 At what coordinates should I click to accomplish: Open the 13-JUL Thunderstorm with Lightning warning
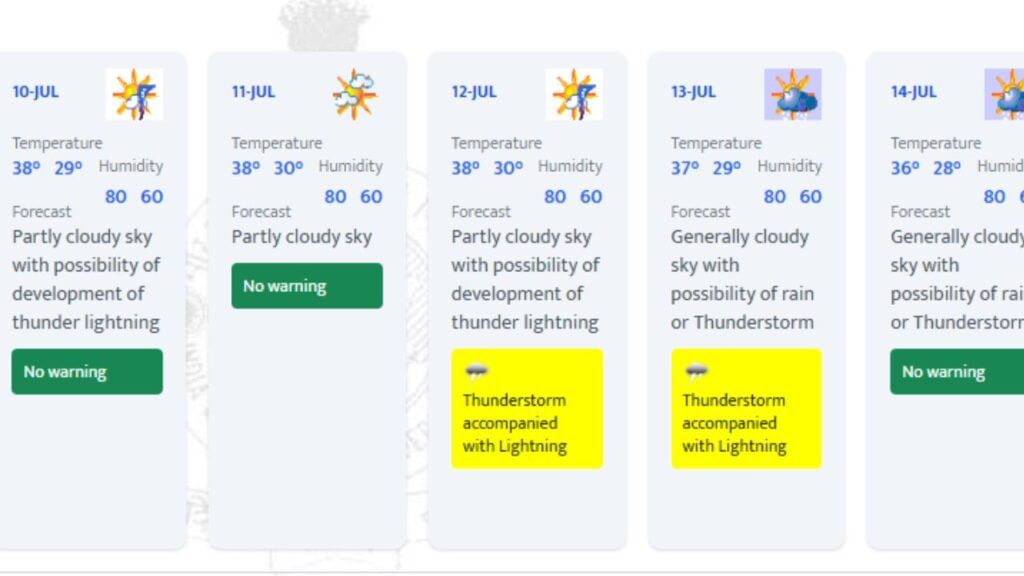click(746, 409)
